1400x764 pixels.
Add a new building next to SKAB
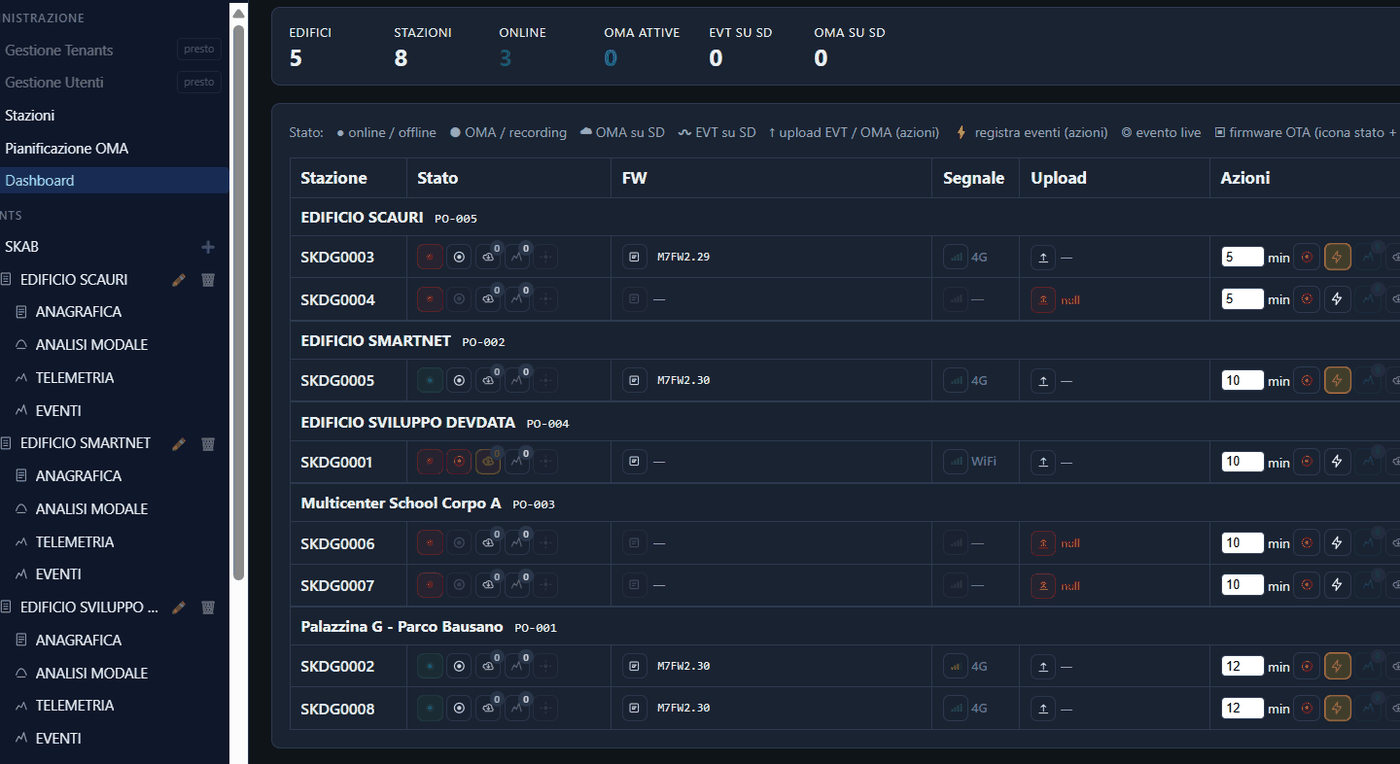point(208,247)
